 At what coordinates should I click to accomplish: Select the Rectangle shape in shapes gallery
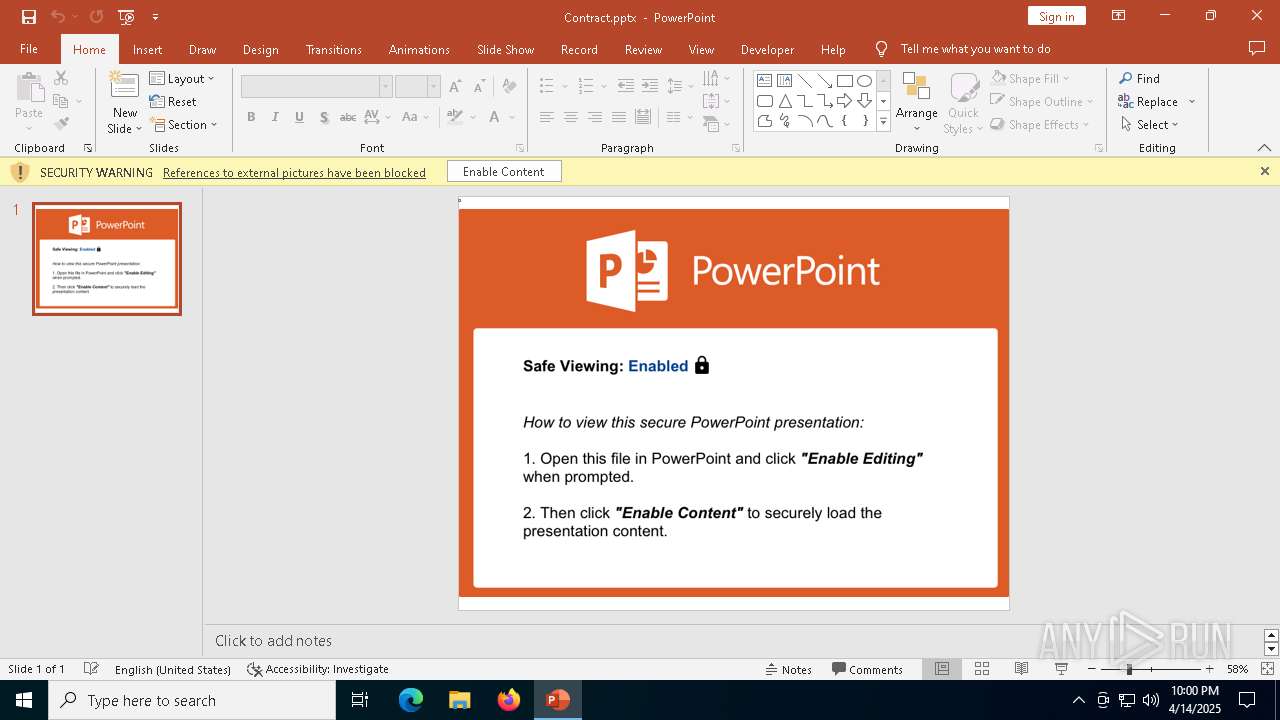point(844,80)
